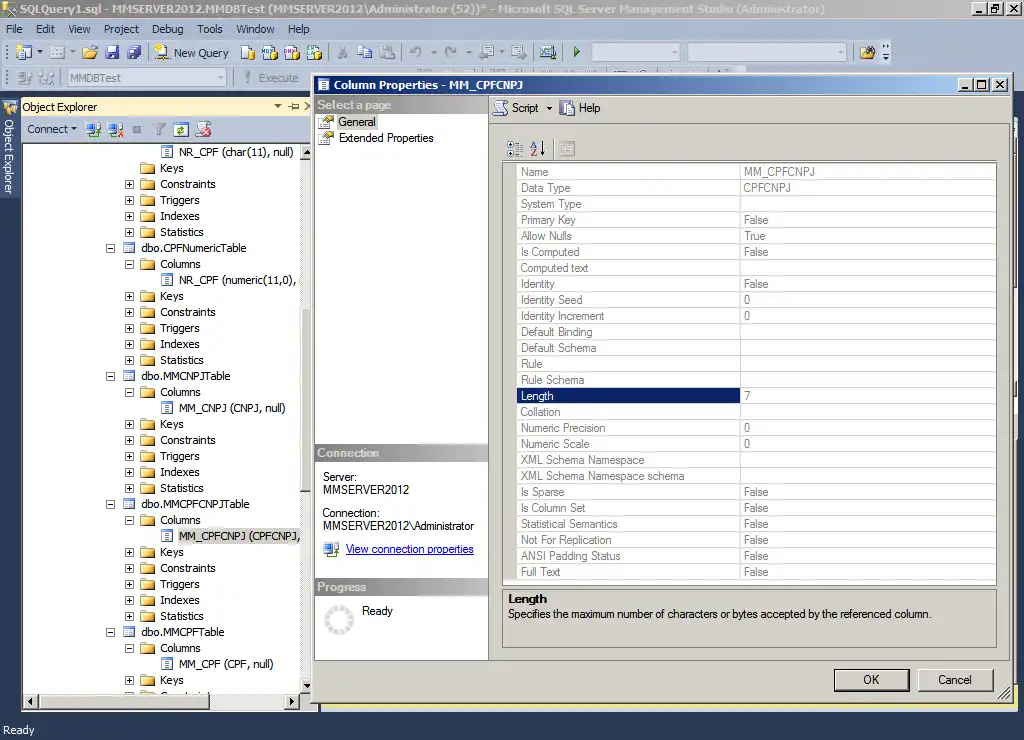
Task: Click the New Query toolbar button
Action: (191, 52)
